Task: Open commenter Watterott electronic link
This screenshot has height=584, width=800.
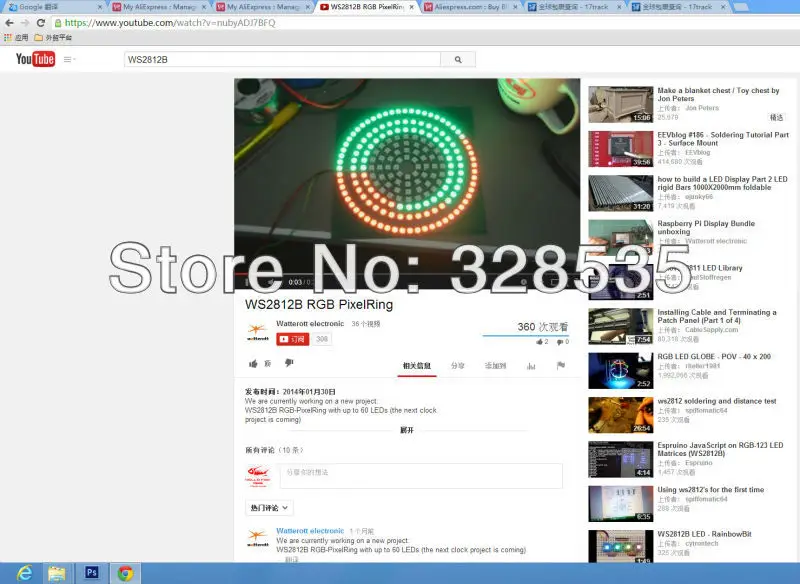Action: (310, 531)
